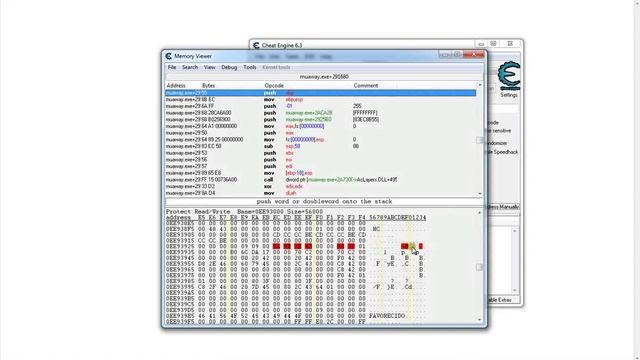
Task: Click the Address column header
Action: (x=176, y=86)
